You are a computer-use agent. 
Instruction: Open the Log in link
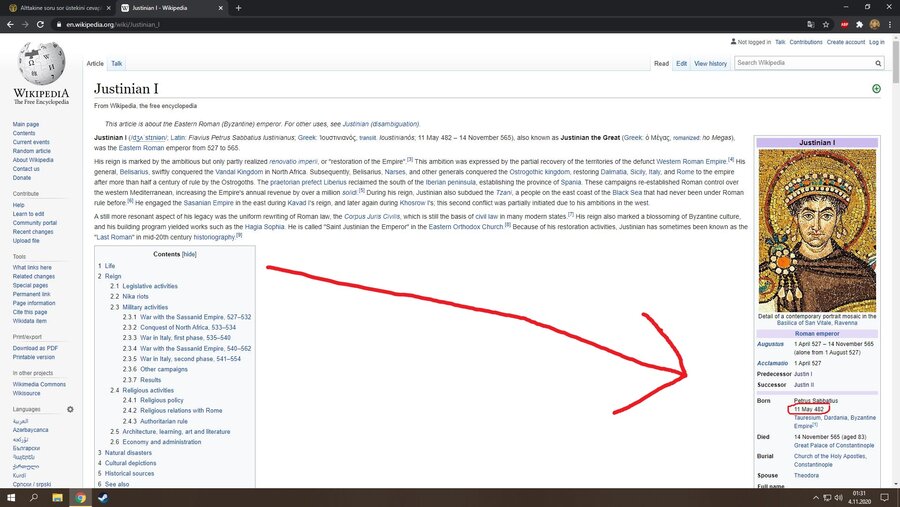point(876,42)
